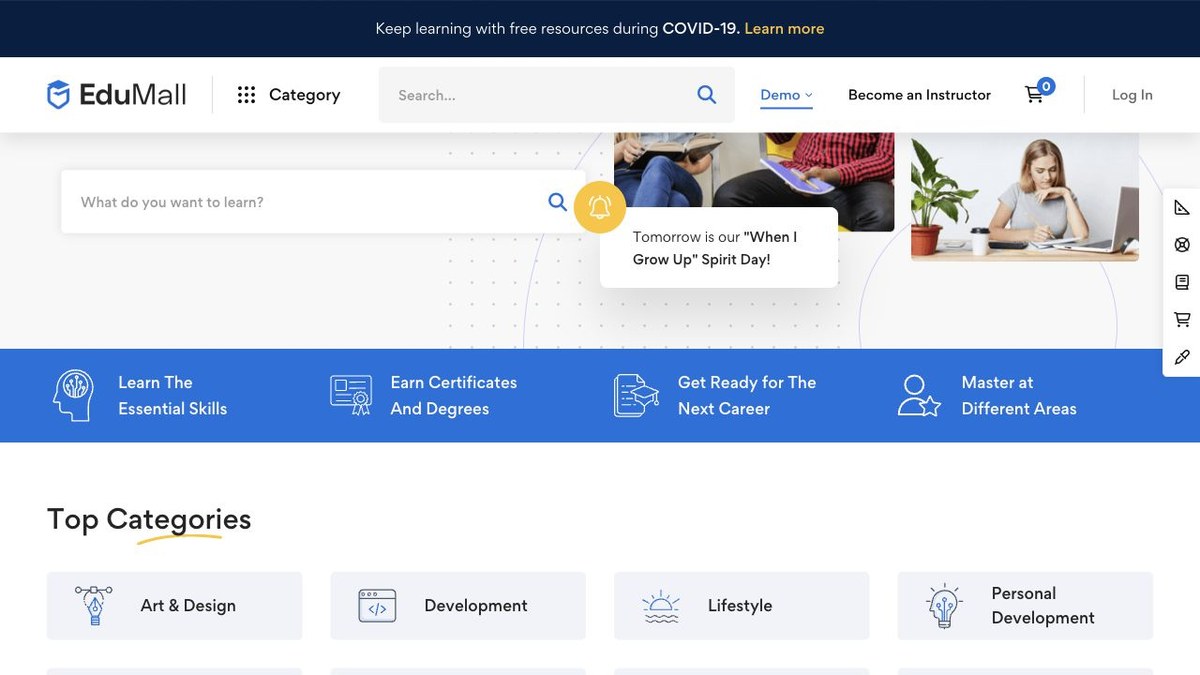Click the EduMall brand name text

coord(132,95)
